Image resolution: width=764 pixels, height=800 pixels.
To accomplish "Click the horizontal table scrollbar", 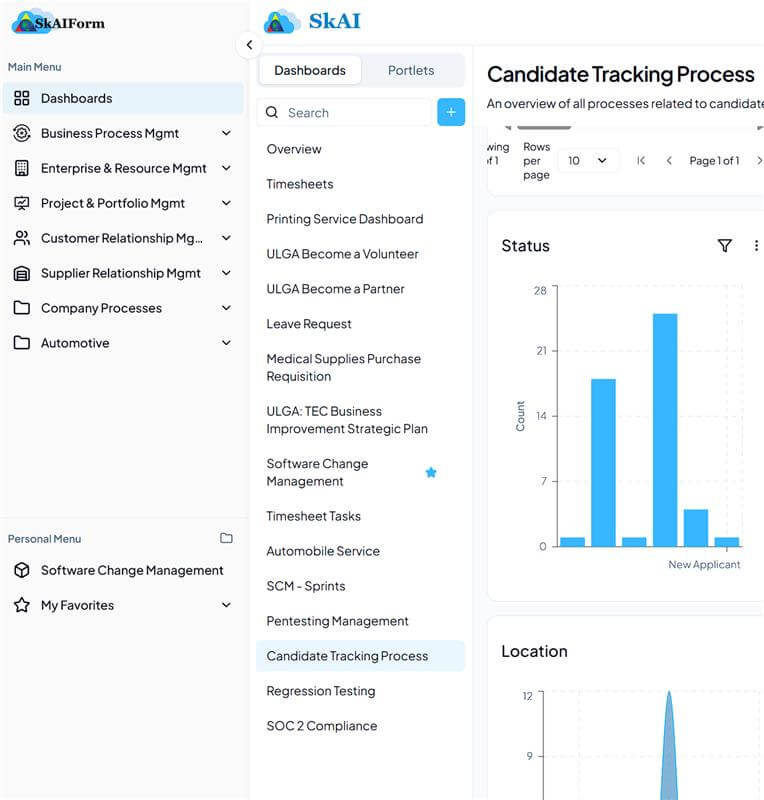I will 544,127.
